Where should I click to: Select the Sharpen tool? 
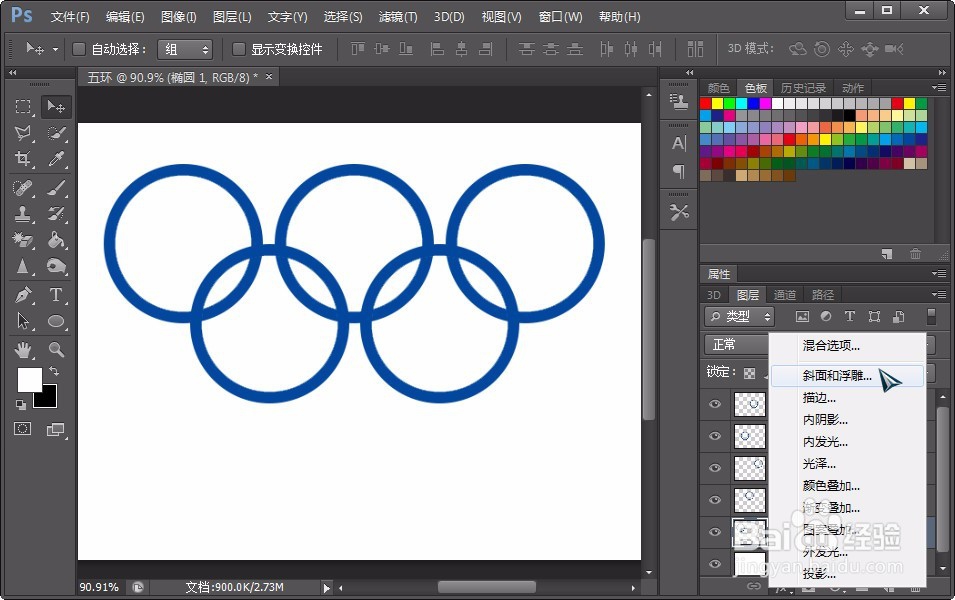[x=23, y=266]
